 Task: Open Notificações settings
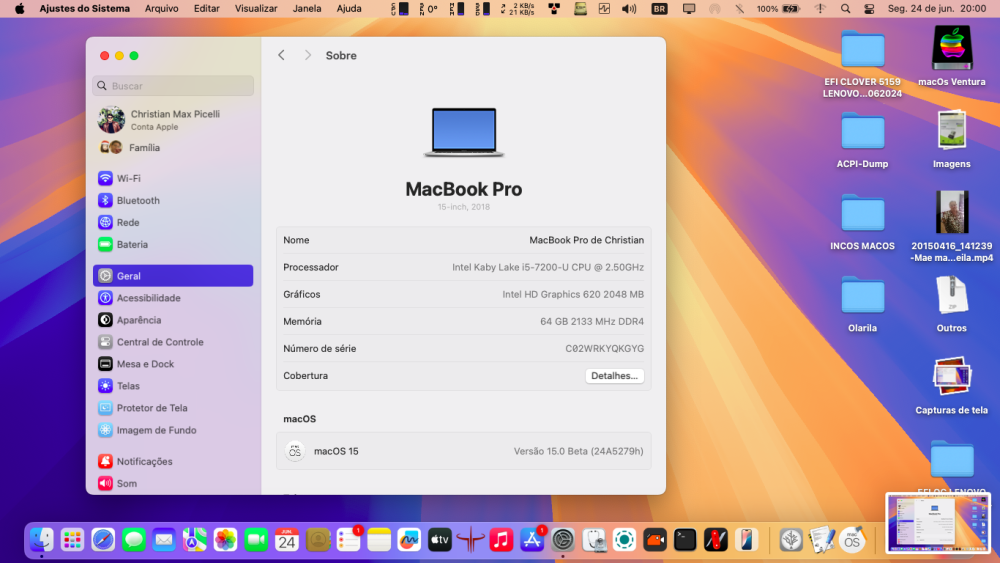pos(173,461)
